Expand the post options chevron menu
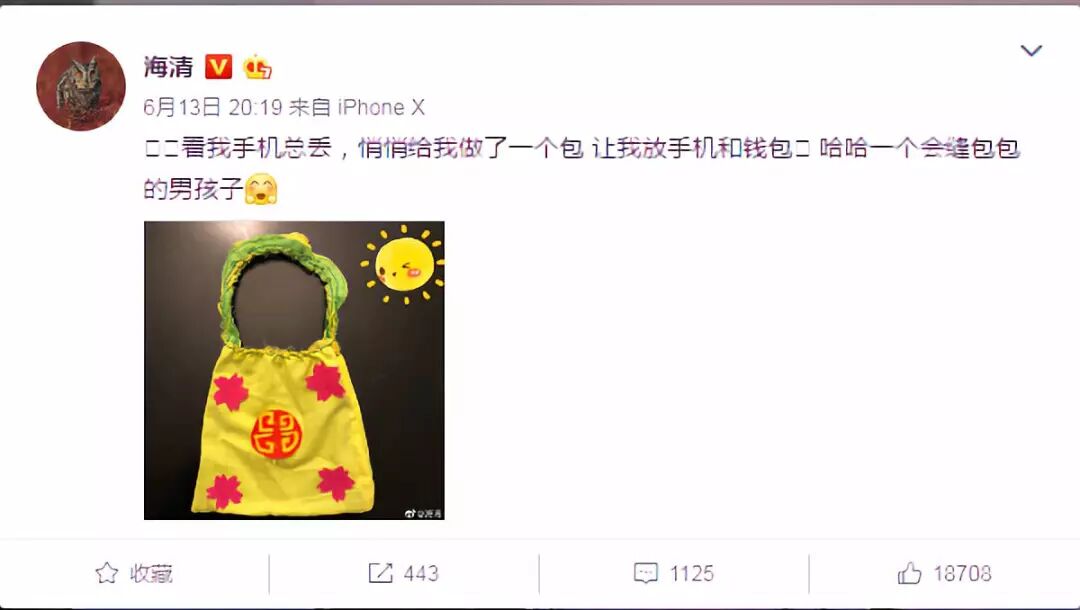The image size is (1080, 610). 1030,50
